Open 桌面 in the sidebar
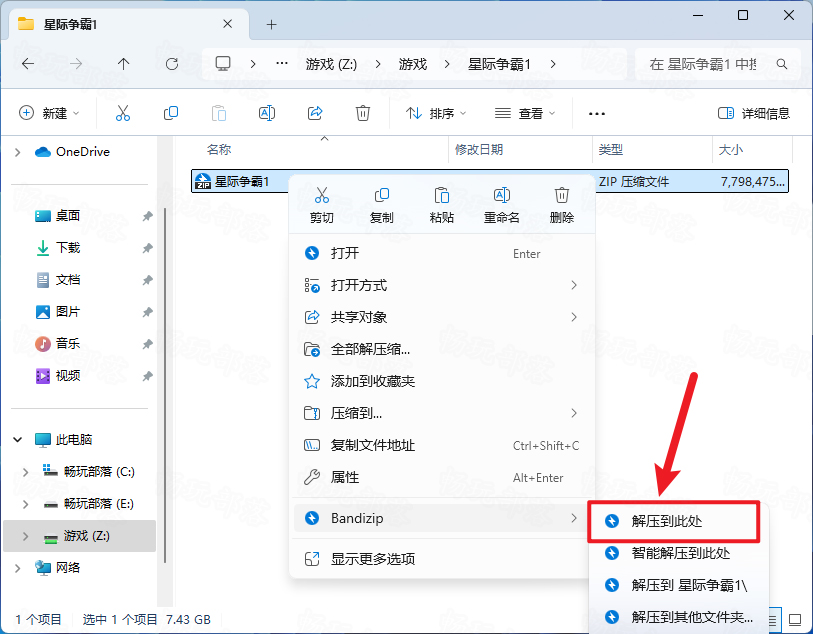 coord(68,216)
